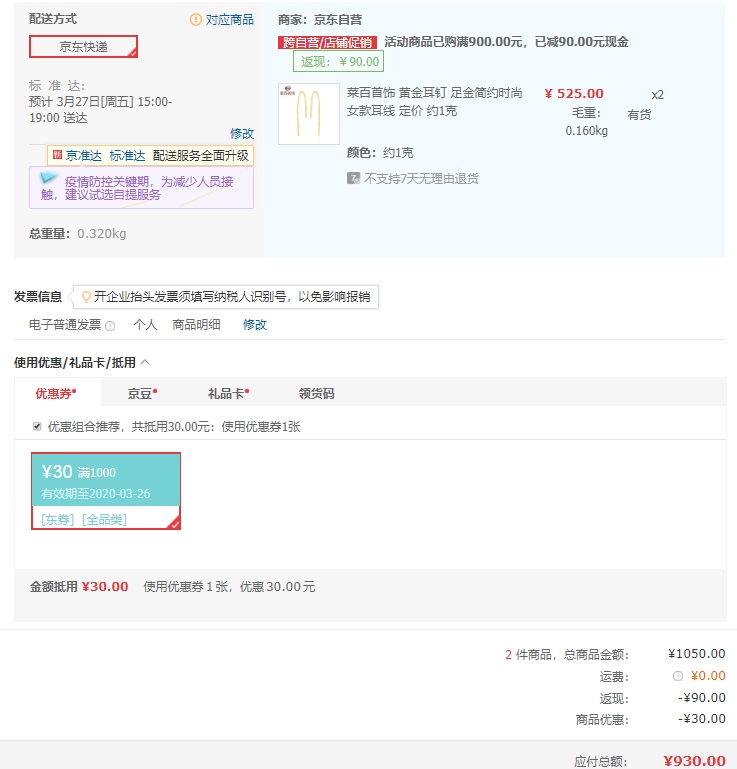Collapse the 使用优惠/礼品卡/抵用 section arrow
The height and width of the screenshot is (769, 737).
[145, 362]
